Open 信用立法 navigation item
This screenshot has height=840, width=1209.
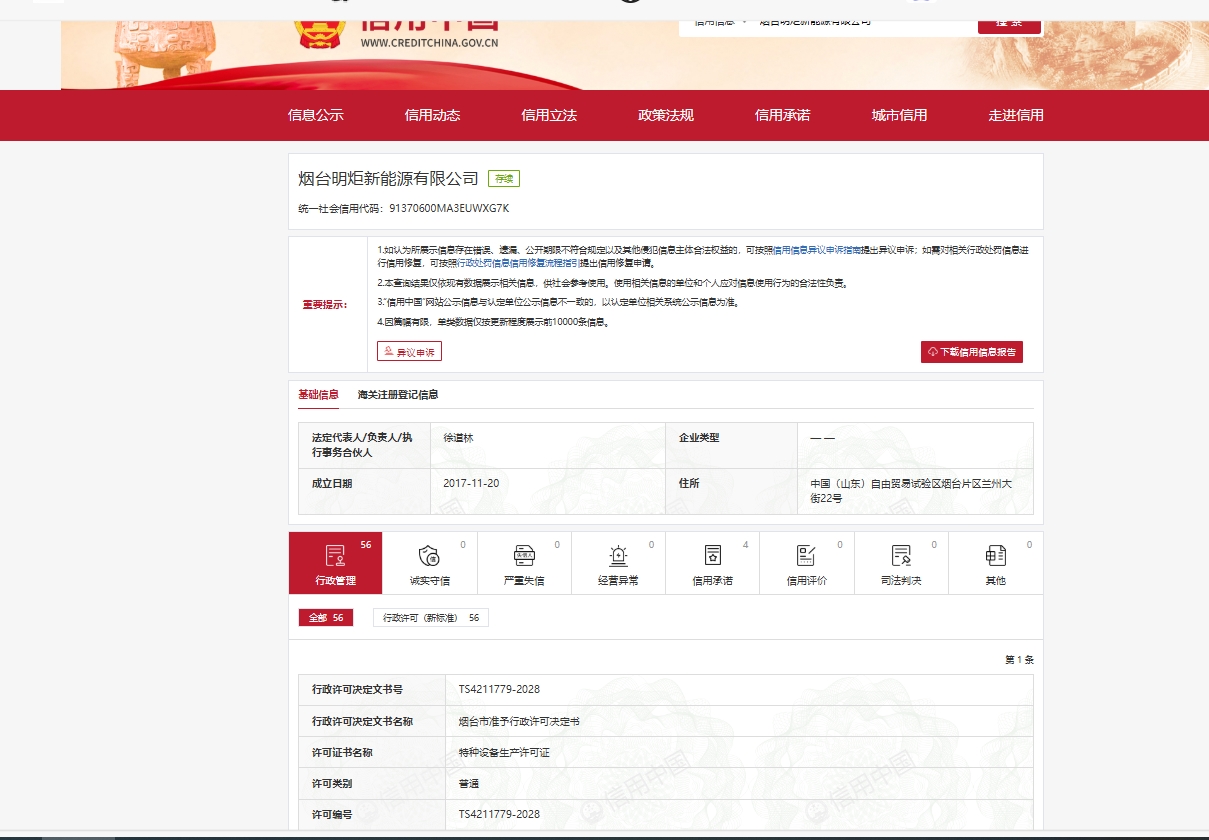pyautogui.click(x=549, y=115)
